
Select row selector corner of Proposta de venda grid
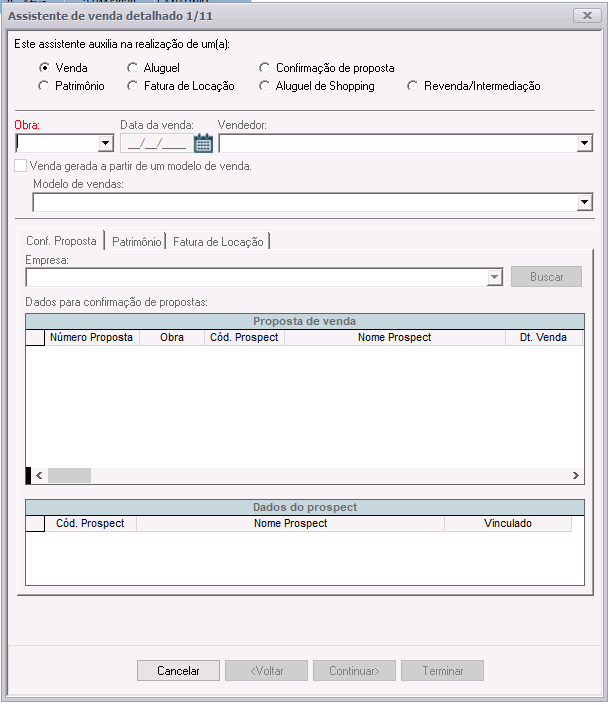click(x=35, y=337)
